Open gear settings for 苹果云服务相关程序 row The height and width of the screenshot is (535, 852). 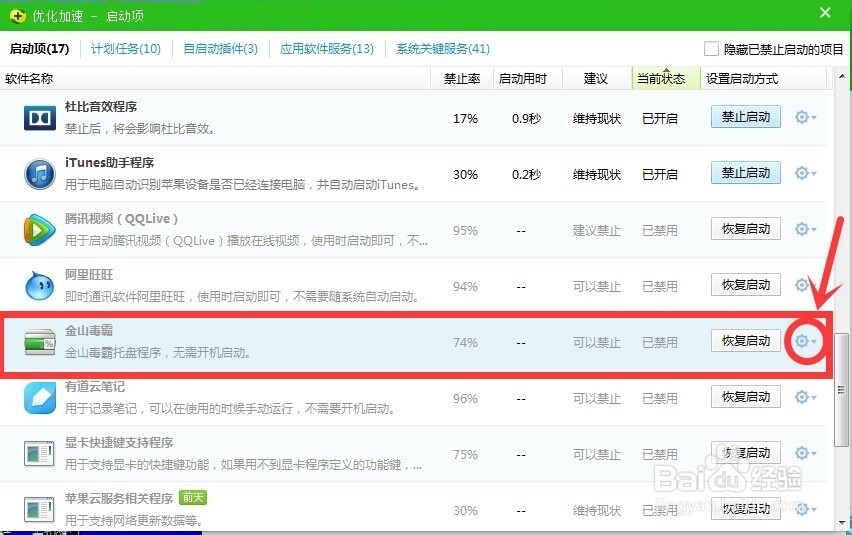pyautogui.click(x=805, y=509)
